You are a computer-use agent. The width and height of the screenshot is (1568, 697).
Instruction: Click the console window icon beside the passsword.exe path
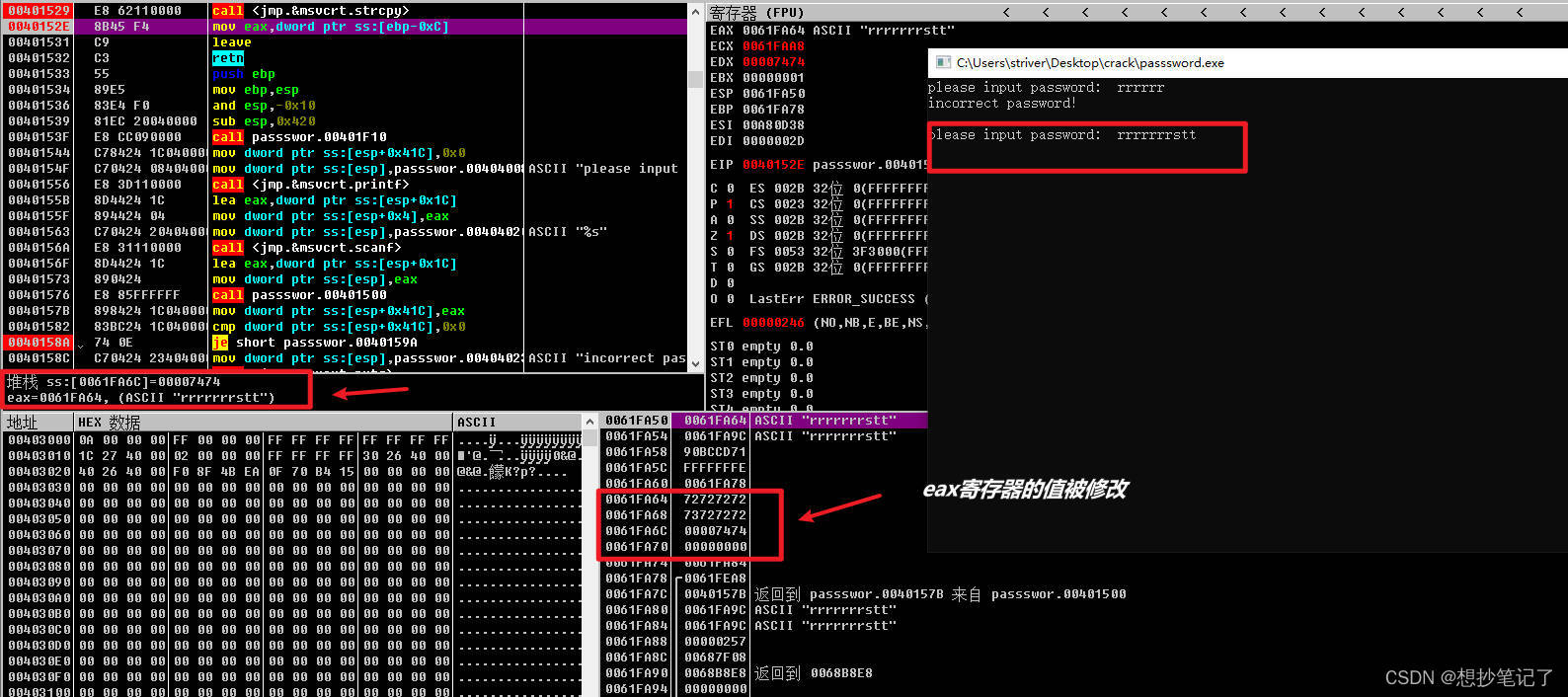[942, 62]
